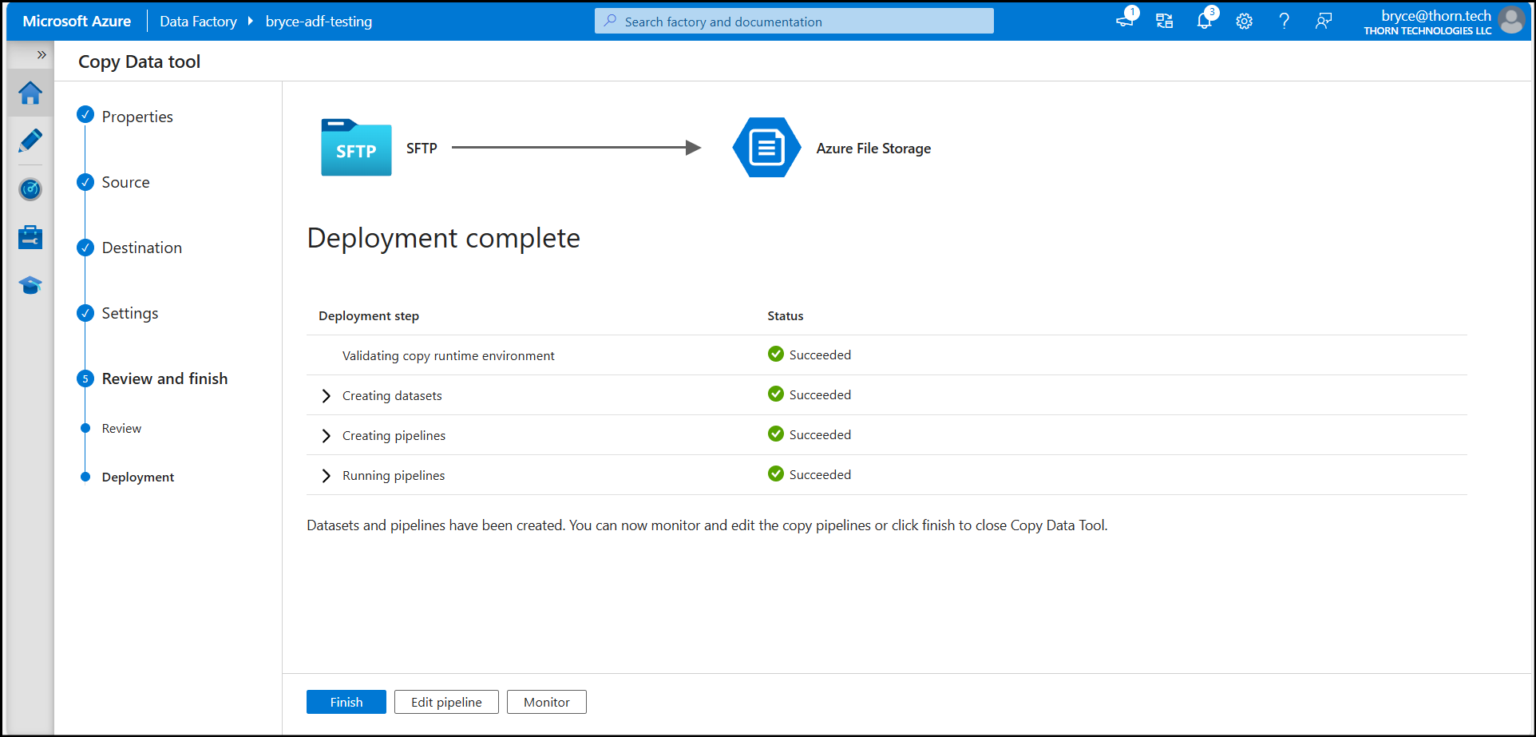Open the announcements megaphone icon
This screenshot has width=1536, height=737.
coord(1124,21)
